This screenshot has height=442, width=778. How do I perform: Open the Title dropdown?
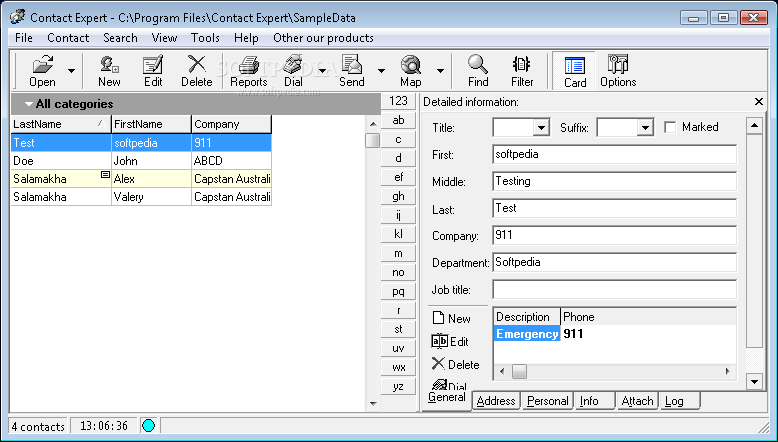click(541, 128)
